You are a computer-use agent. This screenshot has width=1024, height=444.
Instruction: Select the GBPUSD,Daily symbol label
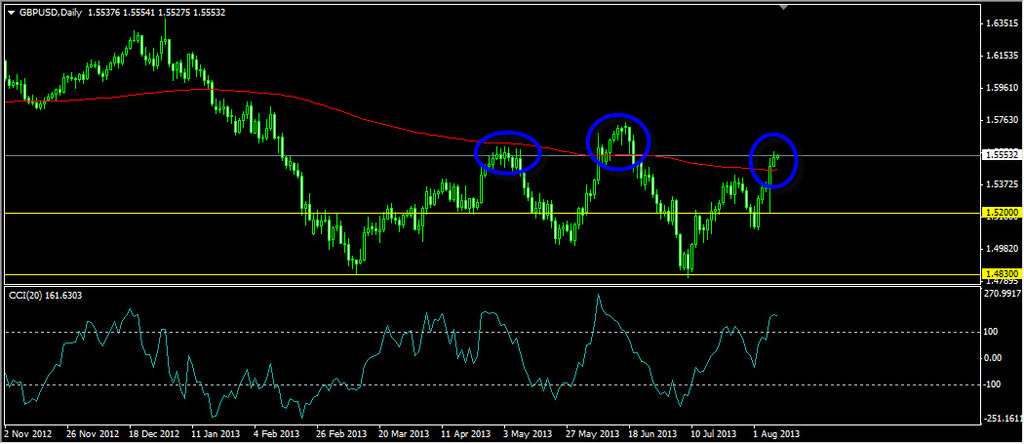[x=50, y=12]
